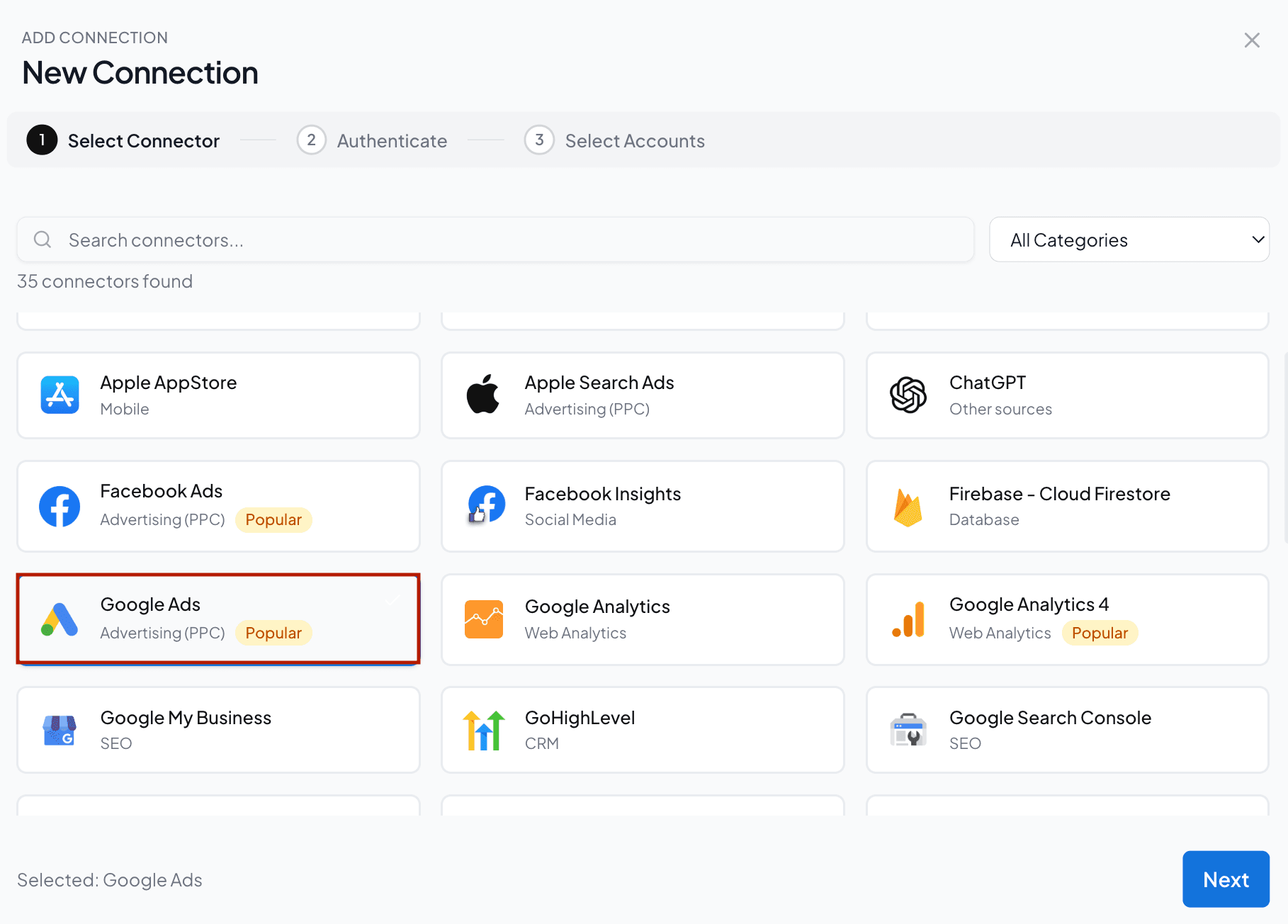Image resolution: width=1288 pixels, height=924 pixels.
Task: Select the Apple AppStore connector name
Action: [169, 383]
